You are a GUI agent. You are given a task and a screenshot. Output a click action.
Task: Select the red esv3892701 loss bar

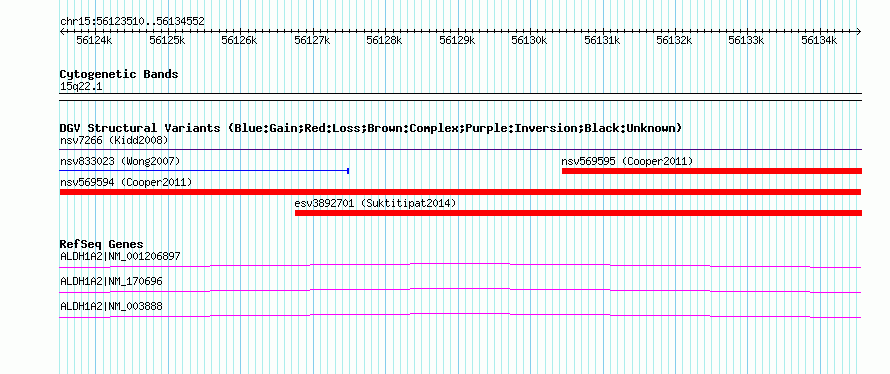coord(578,213)
